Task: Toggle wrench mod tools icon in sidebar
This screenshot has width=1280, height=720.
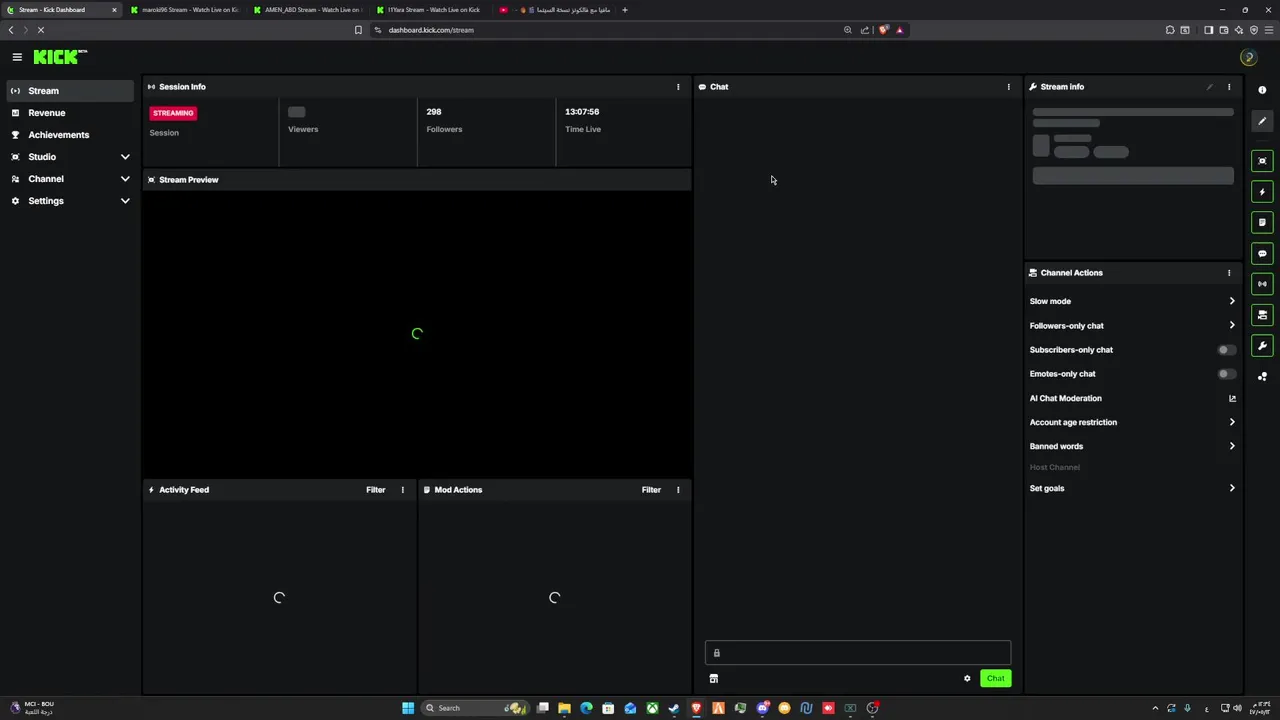Action: (1262, 346)
